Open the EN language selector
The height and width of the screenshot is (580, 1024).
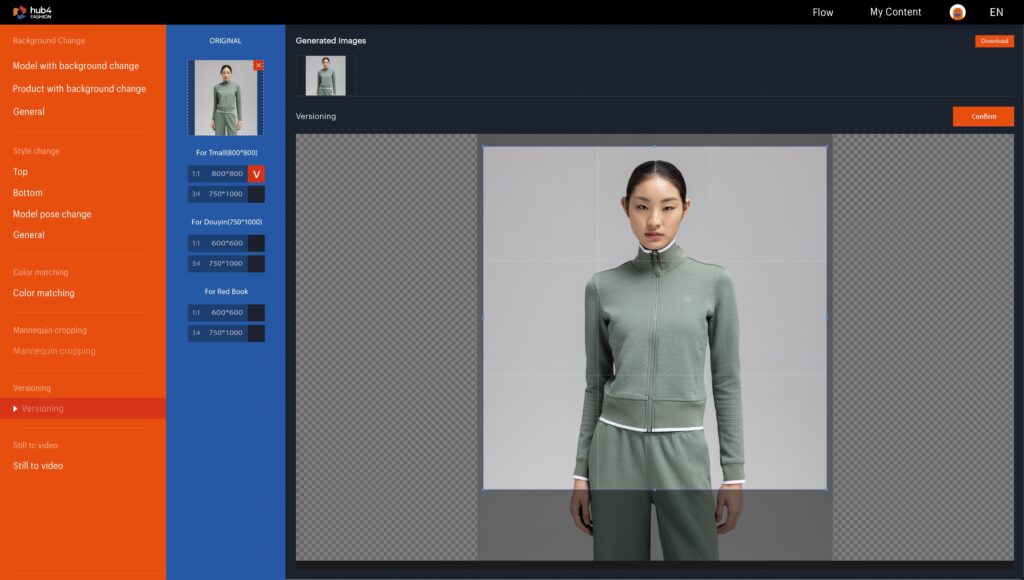click(x=996, y=12)
